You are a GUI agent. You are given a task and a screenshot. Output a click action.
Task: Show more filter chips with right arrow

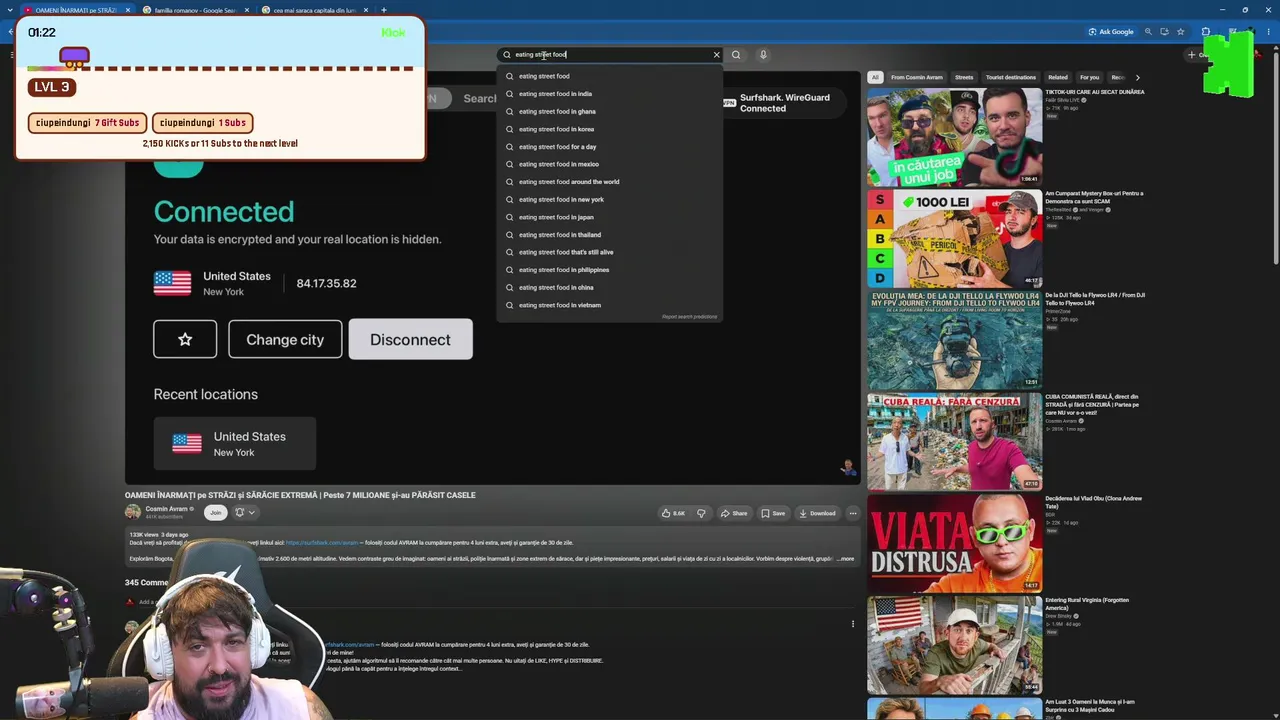(1137, 77)
